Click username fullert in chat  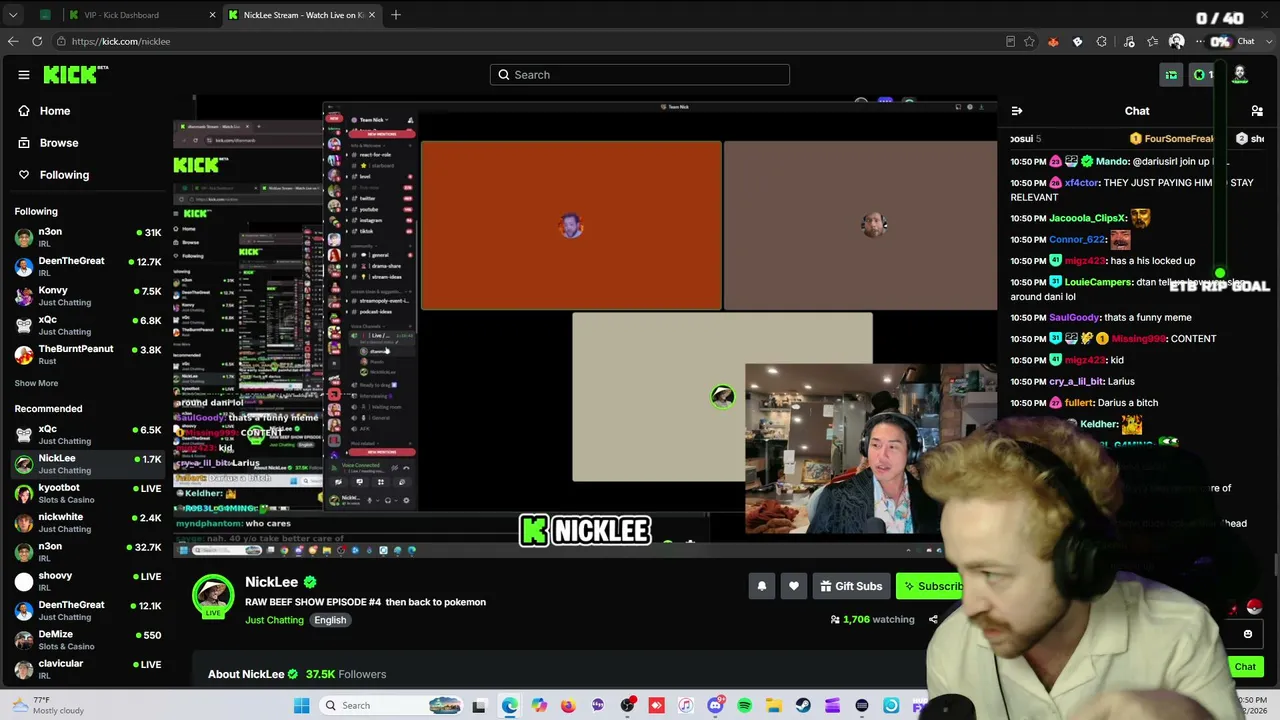pos(1079,403)
